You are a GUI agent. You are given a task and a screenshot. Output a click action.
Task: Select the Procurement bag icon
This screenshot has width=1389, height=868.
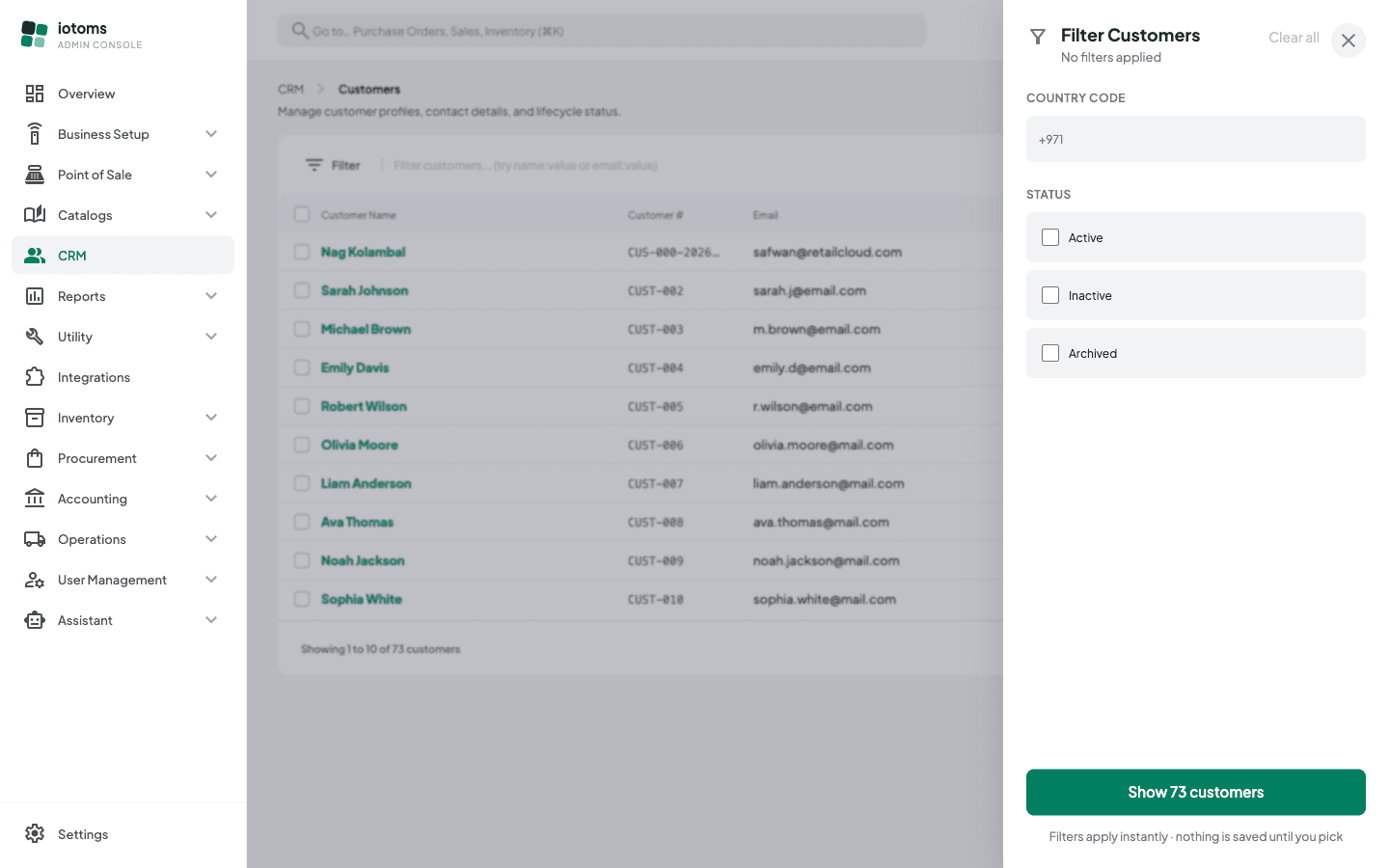click(35, 458)
